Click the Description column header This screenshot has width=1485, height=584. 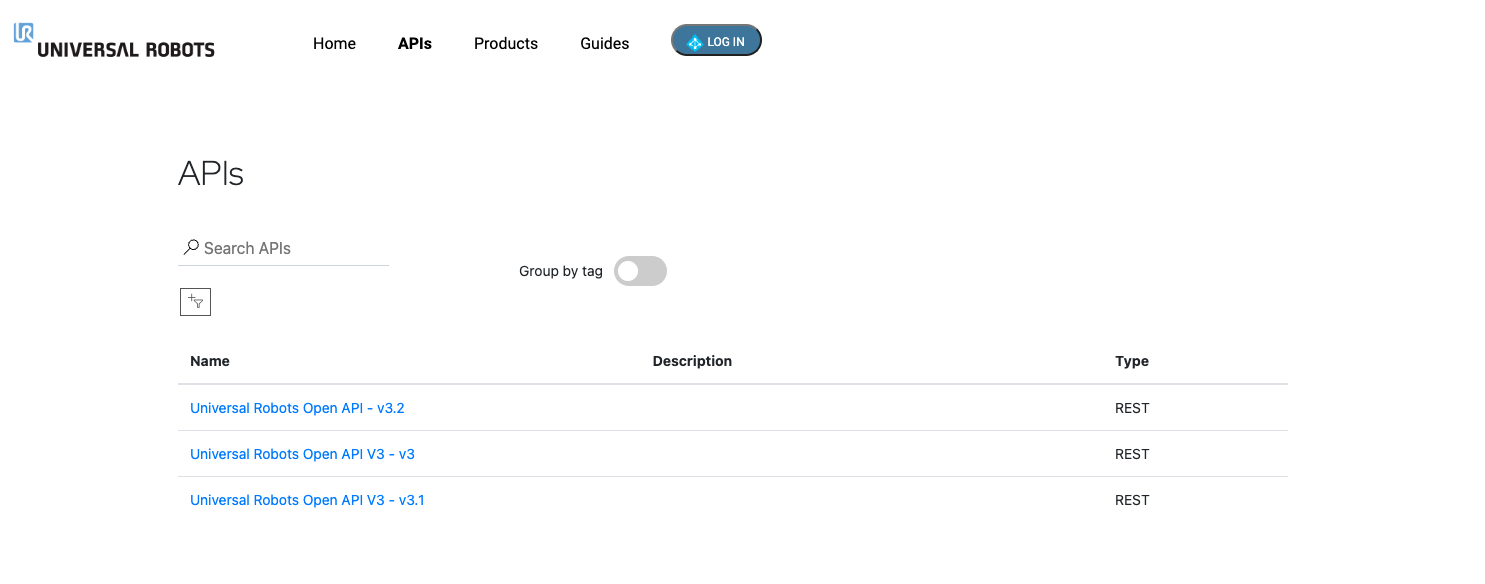[x=692, y=361]
